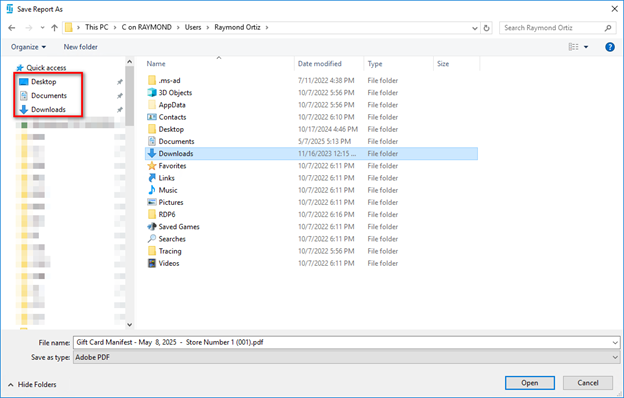Open view options dropdown arrow
This screenshot has height=398, width=624.
[x=586, y=47]
